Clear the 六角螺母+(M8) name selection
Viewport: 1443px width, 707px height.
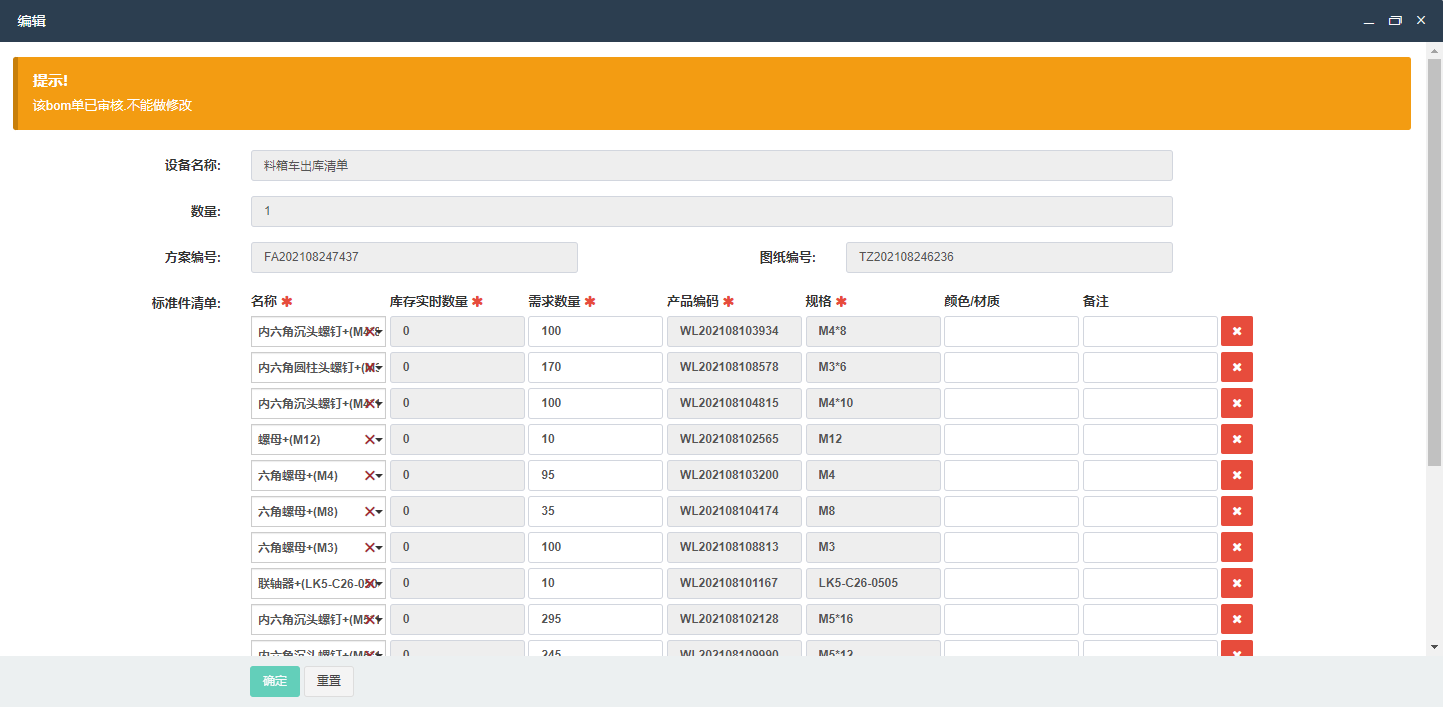point(369,511)
